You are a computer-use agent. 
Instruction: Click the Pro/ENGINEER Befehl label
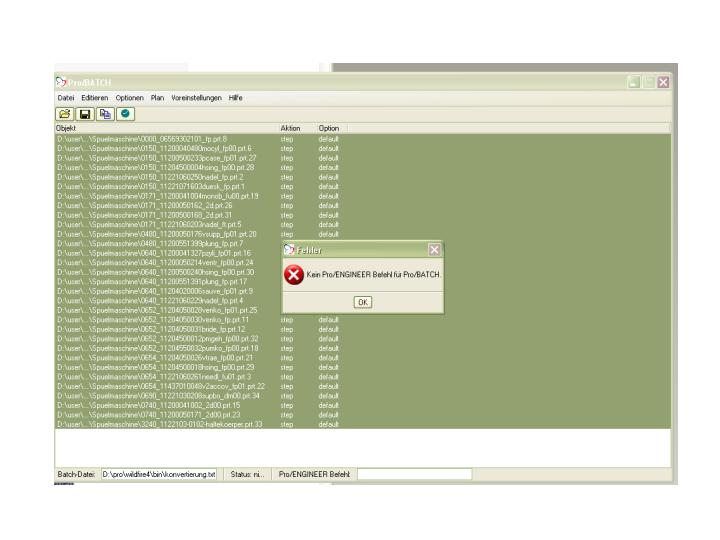pos(314,474)
